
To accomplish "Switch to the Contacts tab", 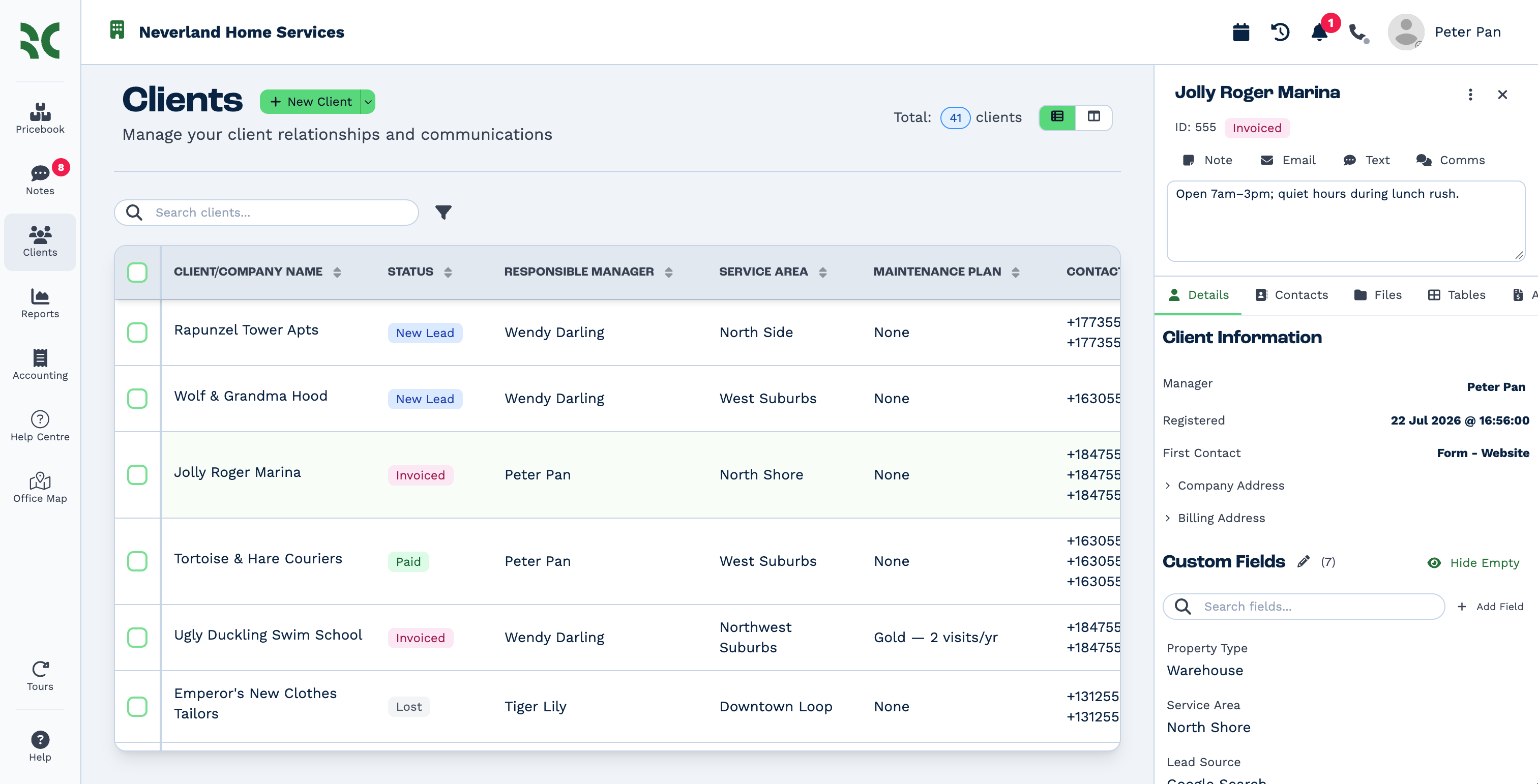I will tap(1291, 295).
